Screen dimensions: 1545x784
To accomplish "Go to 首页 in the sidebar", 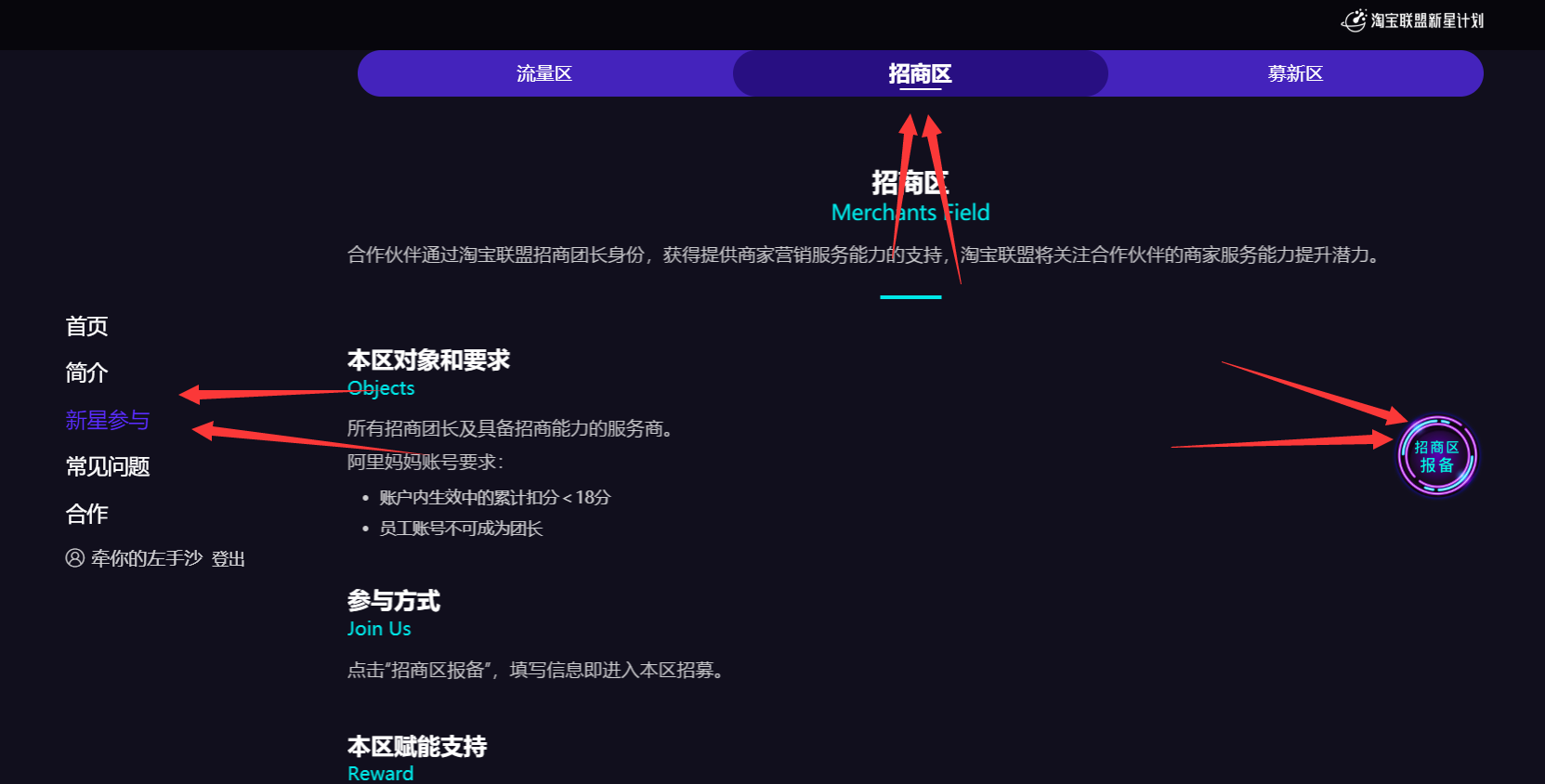I will pos(86,326).
